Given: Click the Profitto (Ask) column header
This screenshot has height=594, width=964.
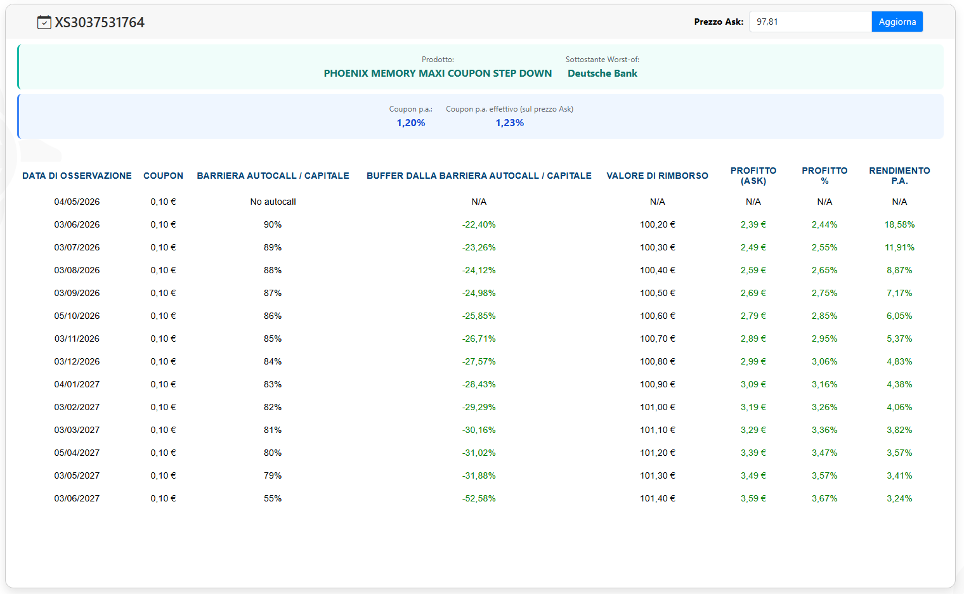Looking at the screenshot, I should (753, 176).
